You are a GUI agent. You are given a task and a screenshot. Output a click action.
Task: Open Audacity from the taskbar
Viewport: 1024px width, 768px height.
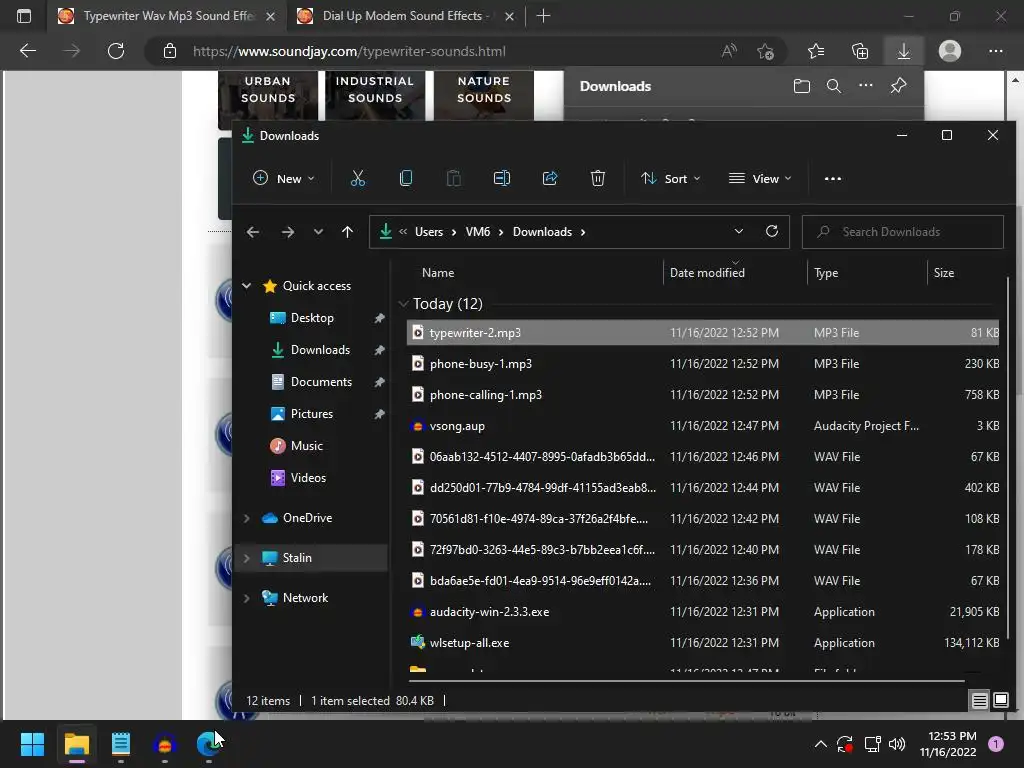pyautogui.click(x=165, y=744)
